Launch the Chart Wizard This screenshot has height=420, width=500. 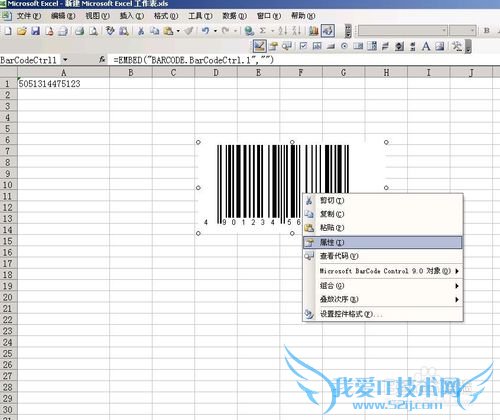tap(314, 31)
